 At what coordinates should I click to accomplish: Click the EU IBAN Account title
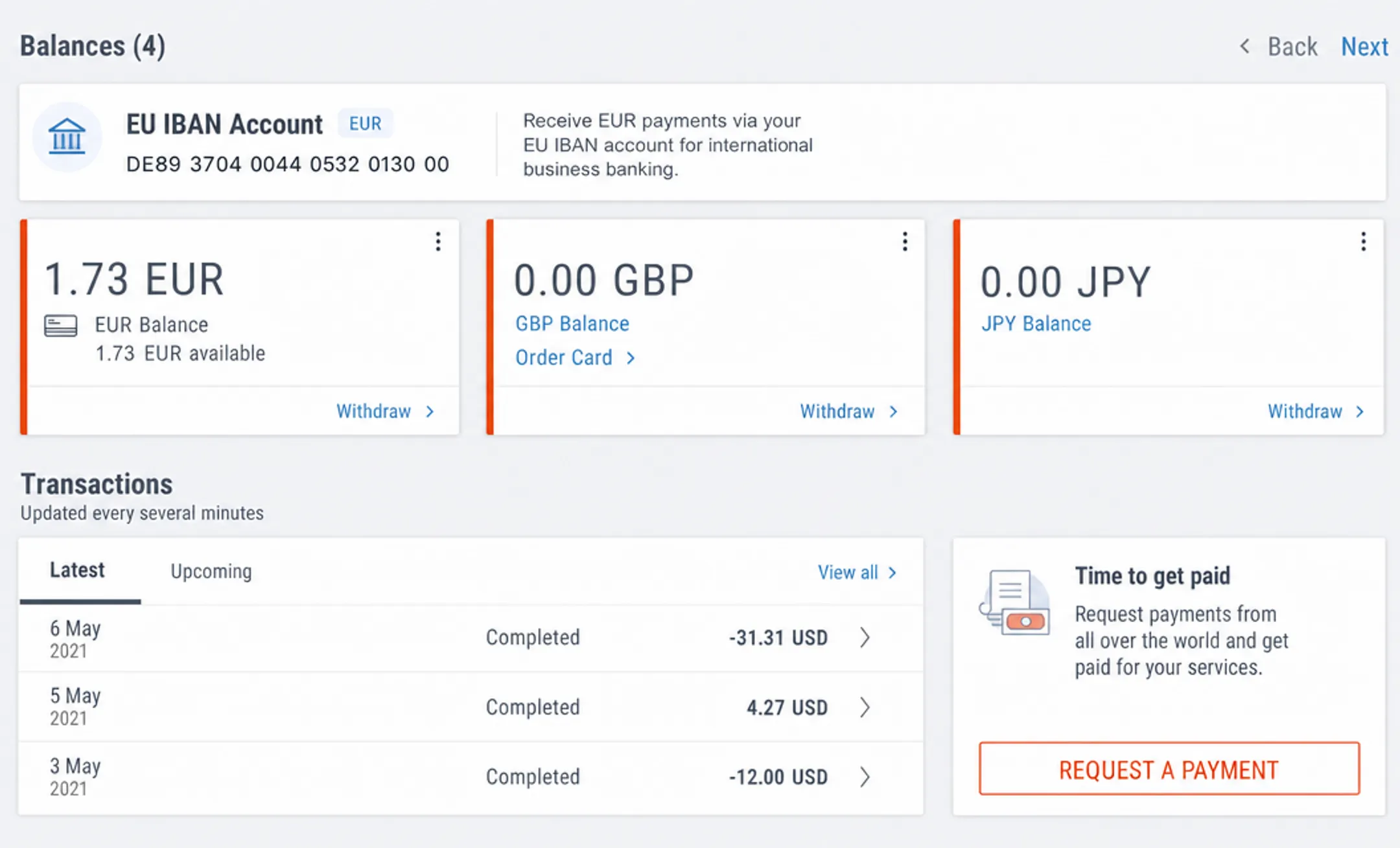point(224,124)
